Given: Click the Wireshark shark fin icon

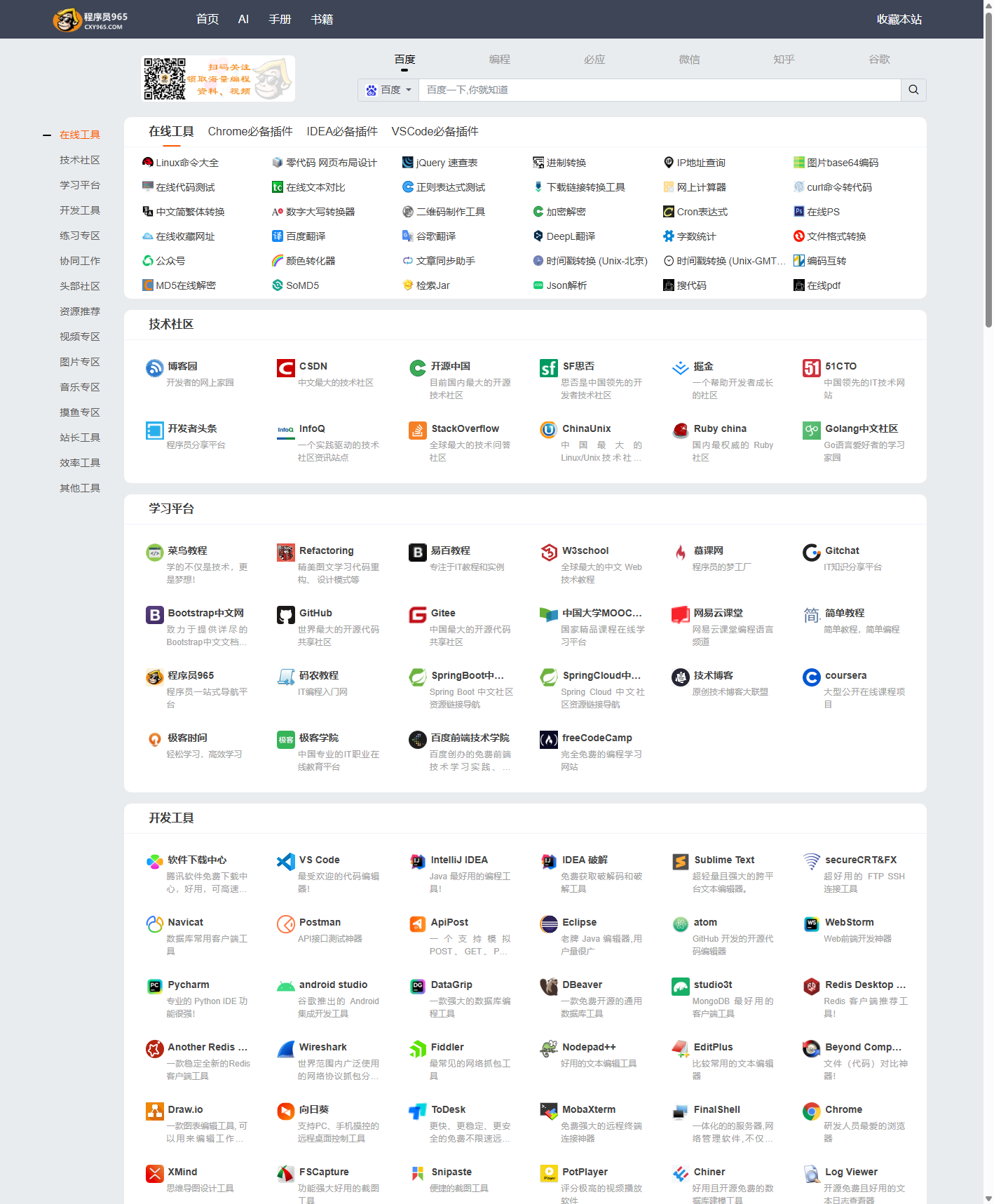Looking at the screenshot, I should [x=285, y=1049].
